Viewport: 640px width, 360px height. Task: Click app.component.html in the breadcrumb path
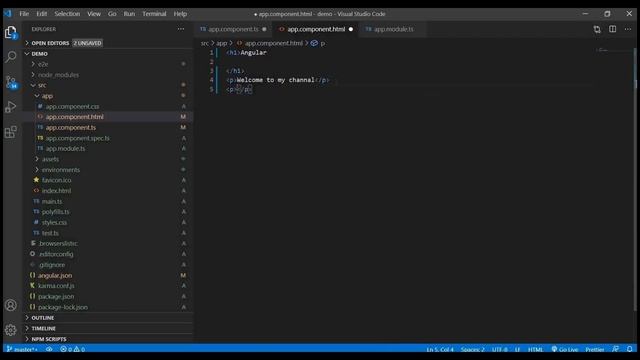(x=273, y=43)
